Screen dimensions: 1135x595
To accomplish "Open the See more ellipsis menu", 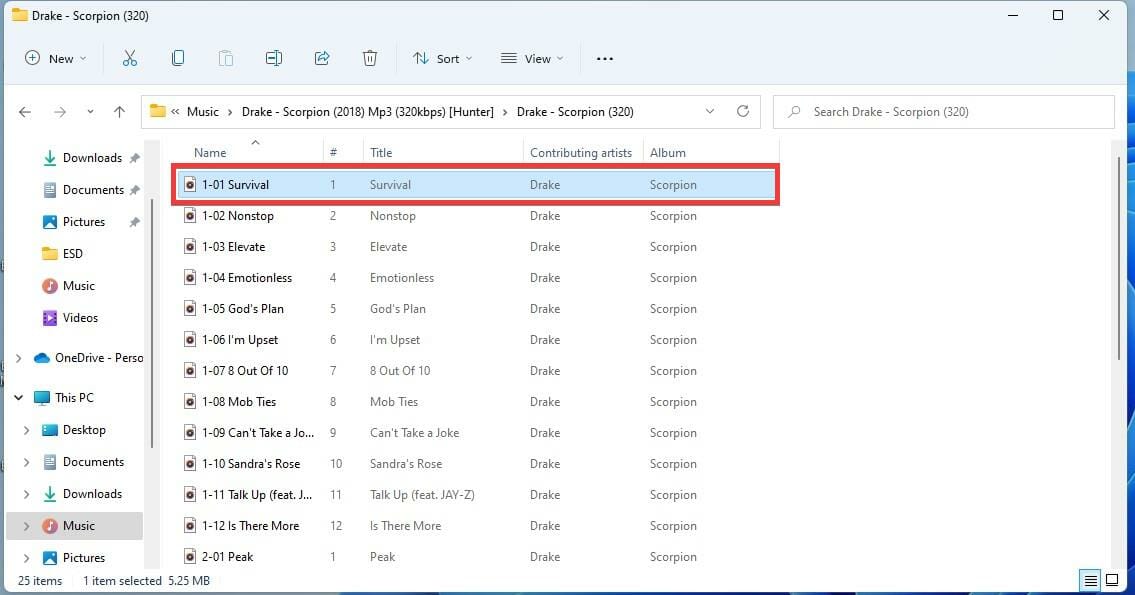I will (x=604, y=59).
